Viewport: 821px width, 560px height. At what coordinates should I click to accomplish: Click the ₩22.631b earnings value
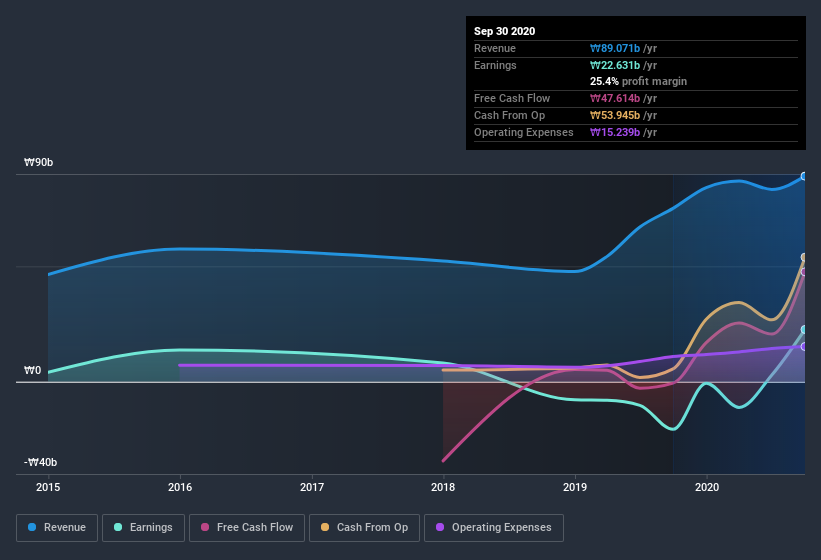point(615,65)
